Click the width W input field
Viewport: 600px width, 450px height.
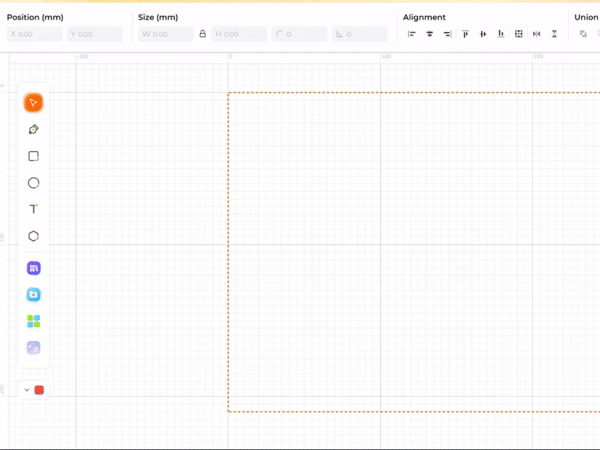click(166, 34)
